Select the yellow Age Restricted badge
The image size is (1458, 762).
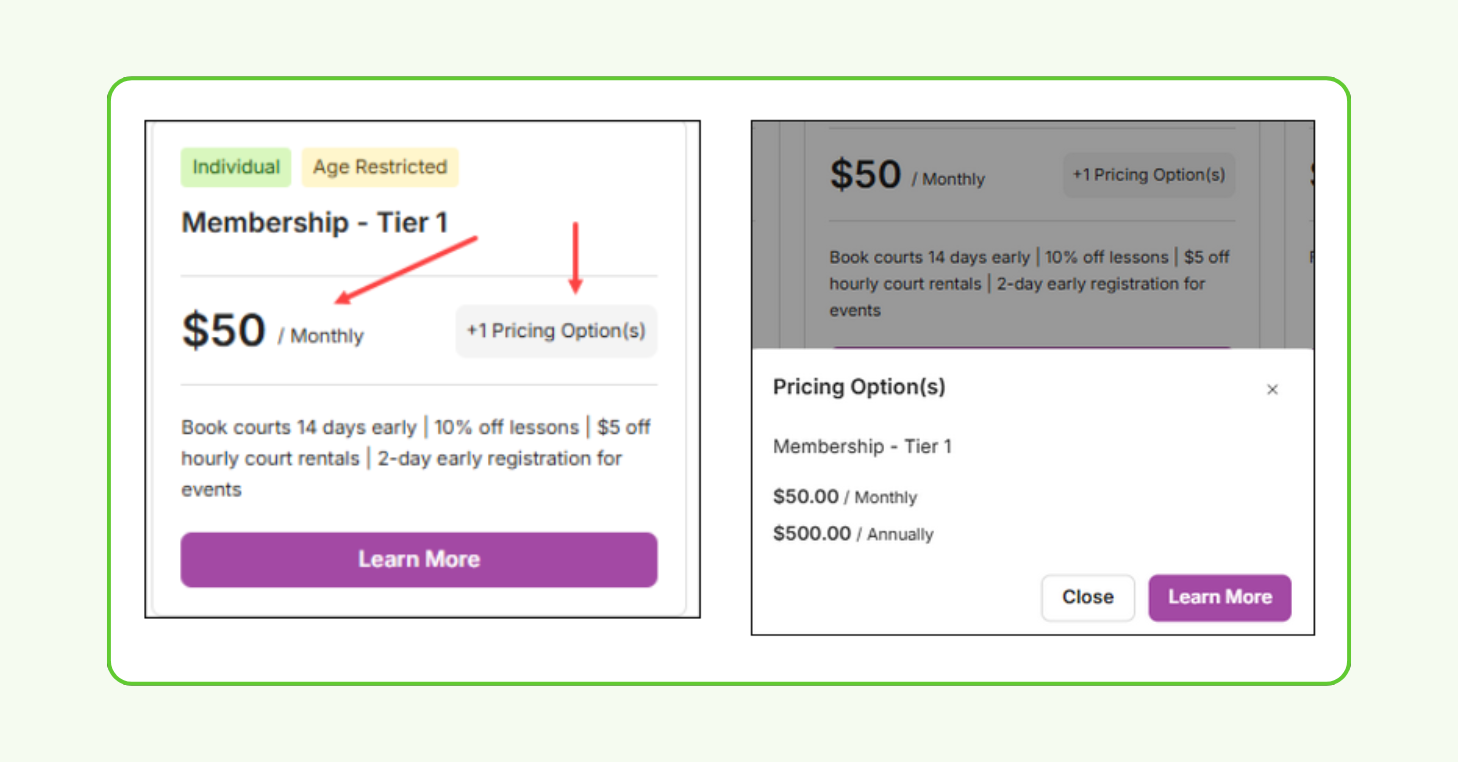tap(380, 167)
